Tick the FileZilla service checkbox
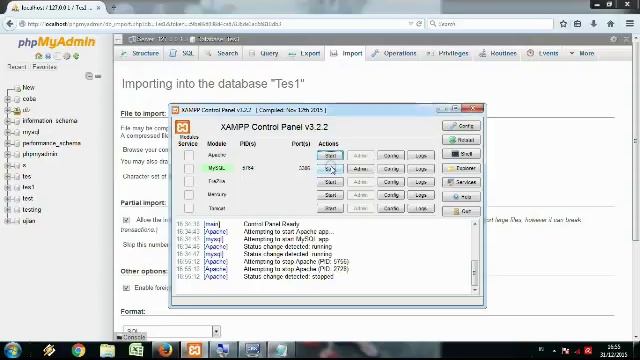Screen dimensions: 640x360 pyautogui.click(x=189, y=181)
